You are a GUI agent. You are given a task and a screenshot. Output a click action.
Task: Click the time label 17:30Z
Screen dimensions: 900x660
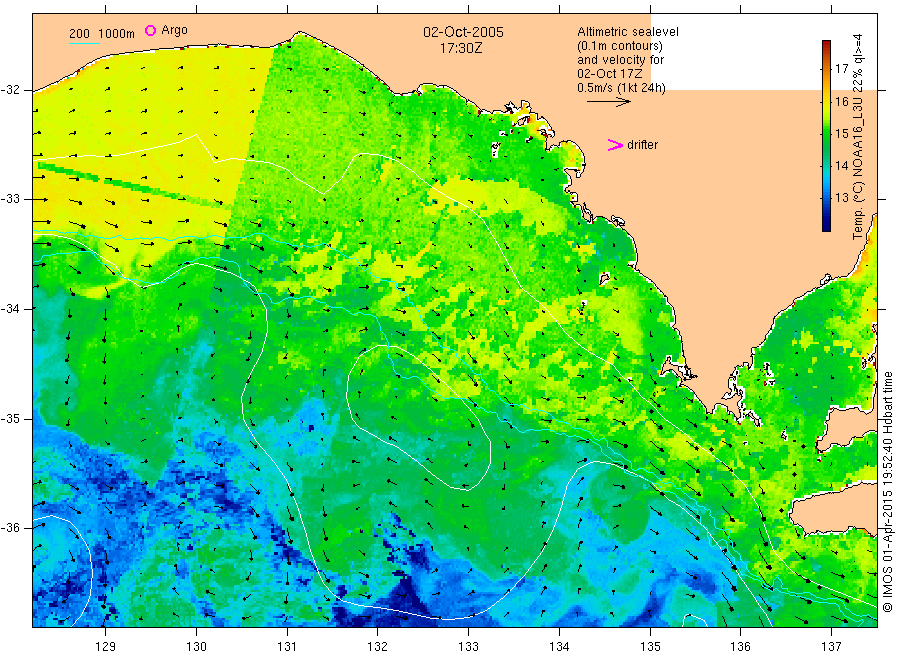point(461,49)
